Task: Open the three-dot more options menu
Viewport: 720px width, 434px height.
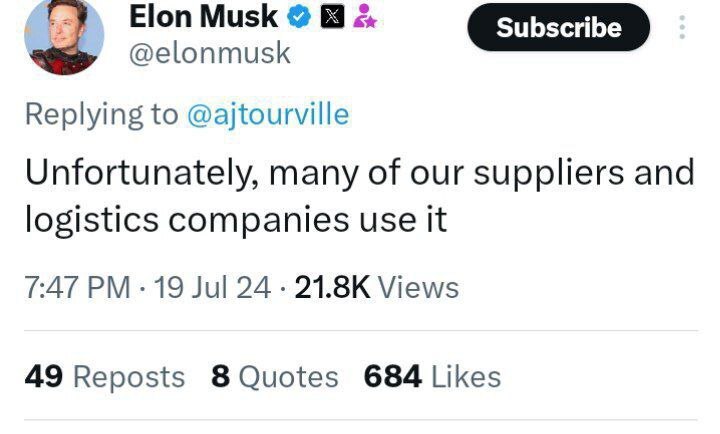Action: (x=682, y=26)
